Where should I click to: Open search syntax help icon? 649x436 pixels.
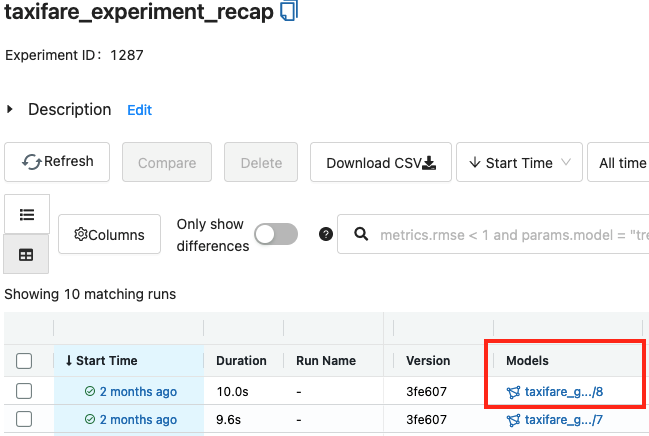coord(326,234)
